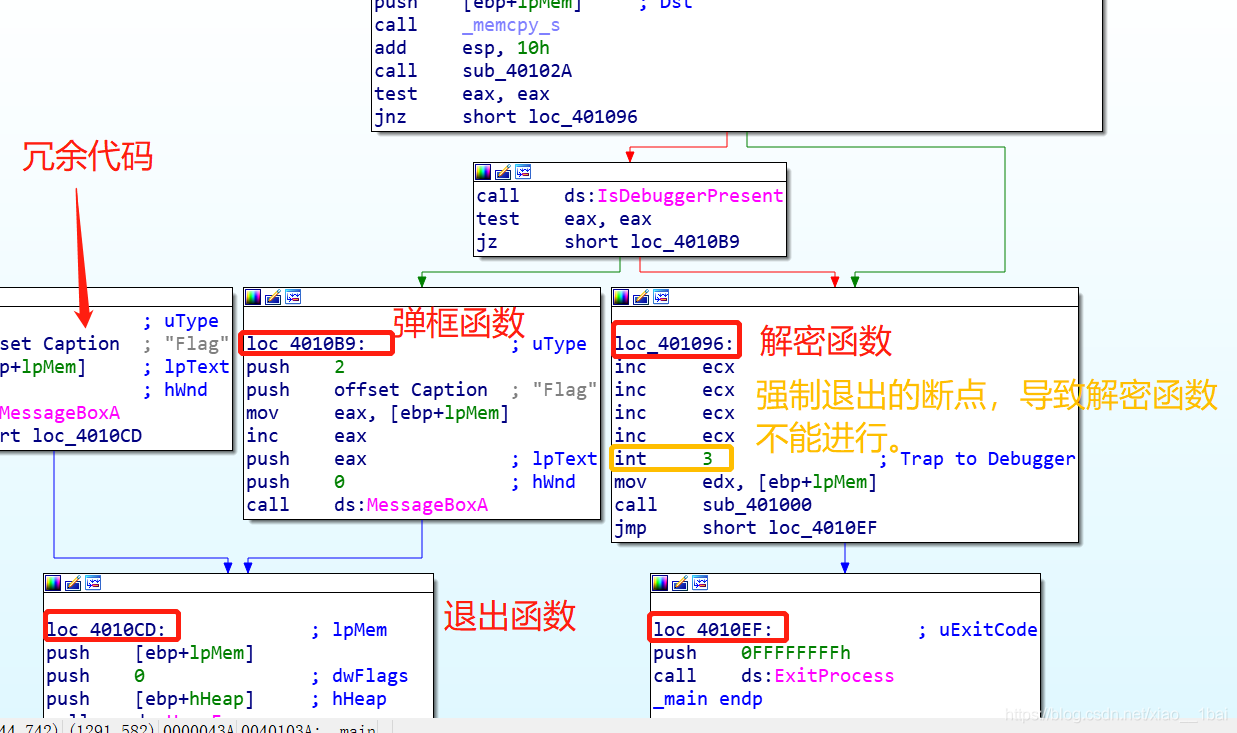Viewport: 1237px width, 733px height.
Task: Click group-nodes icon above loc_401096 block
Action: pyautogui.click(x=660, y=297)
